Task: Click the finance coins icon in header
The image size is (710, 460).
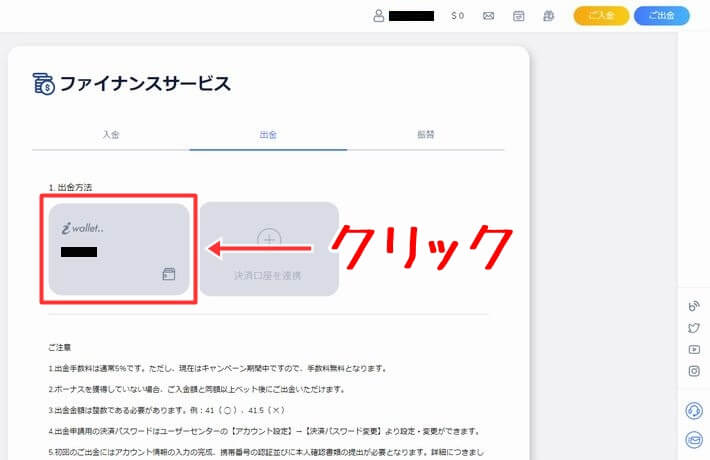Action: tap(548, 16)
